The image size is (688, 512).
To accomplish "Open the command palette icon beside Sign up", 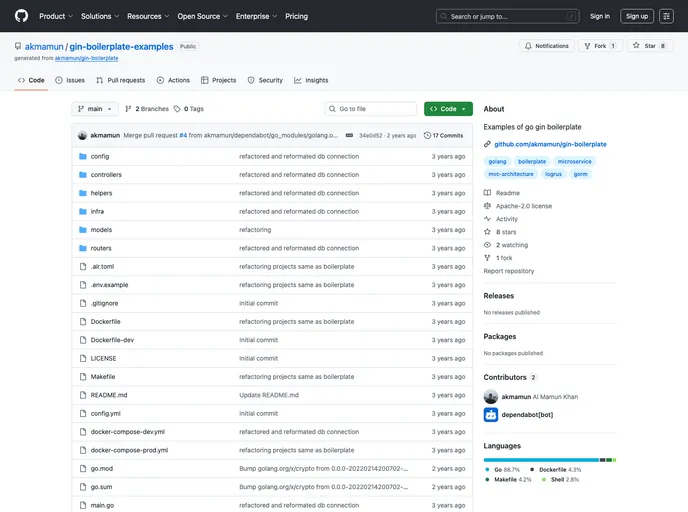I will (x=666, y=16).
